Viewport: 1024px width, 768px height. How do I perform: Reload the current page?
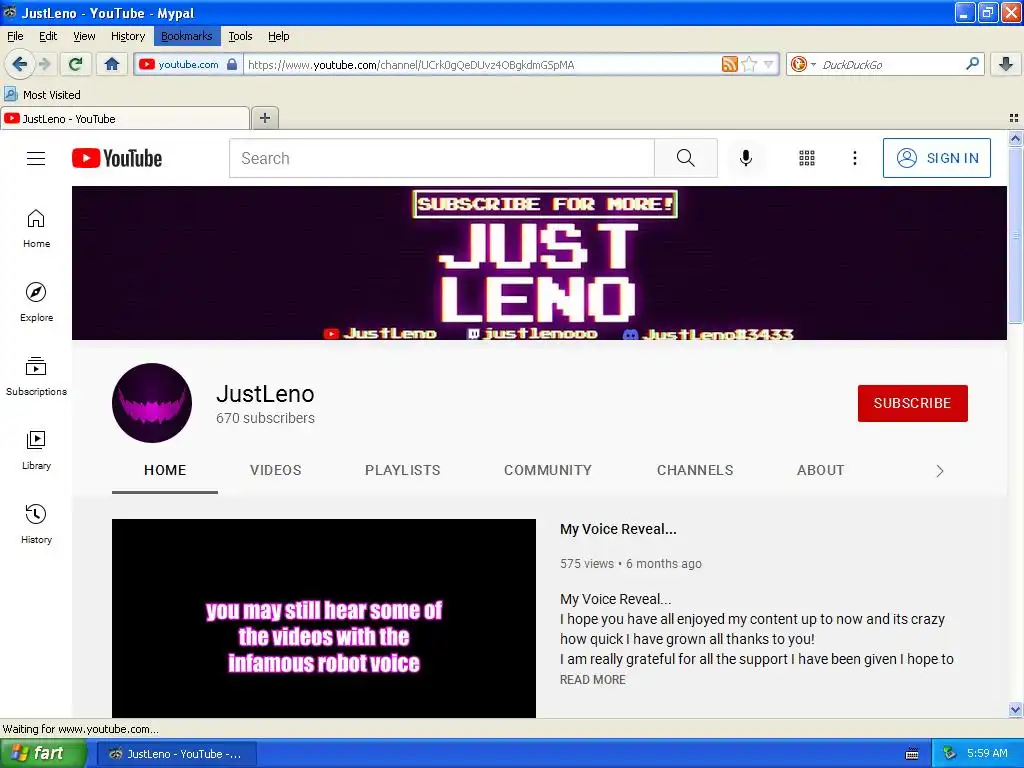click(x=75, y=64)
